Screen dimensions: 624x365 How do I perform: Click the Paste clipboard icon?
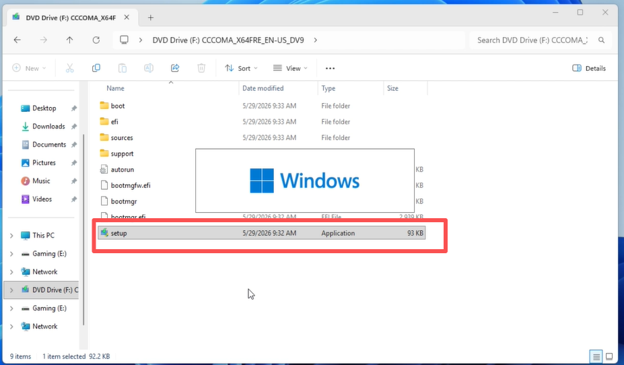(x=122, y=68)
